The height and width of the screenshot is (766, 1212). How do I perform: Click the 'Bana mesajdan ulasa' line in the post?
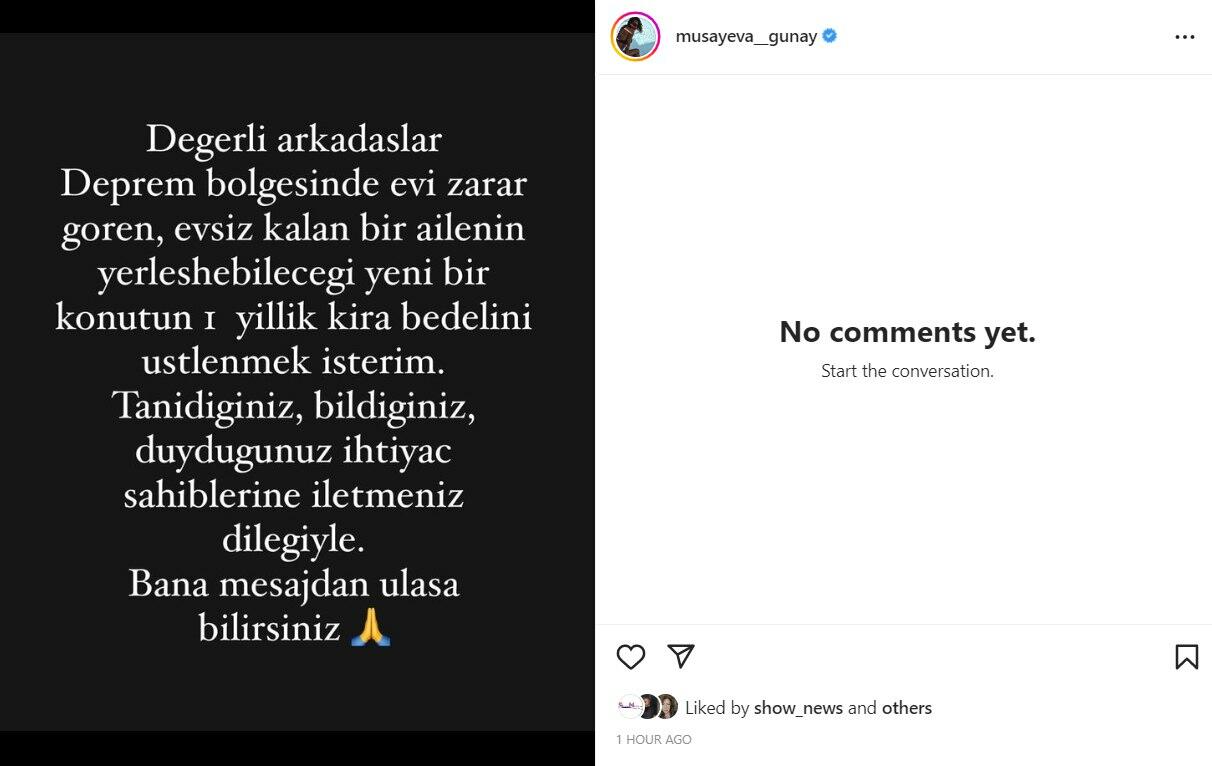point(294,584)
